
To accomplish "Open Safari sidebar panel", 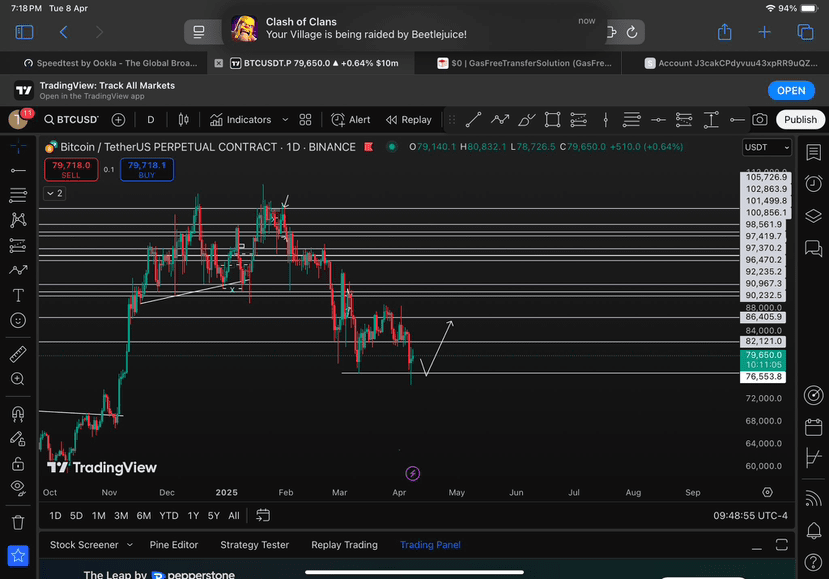I will [x=24, y=32].
